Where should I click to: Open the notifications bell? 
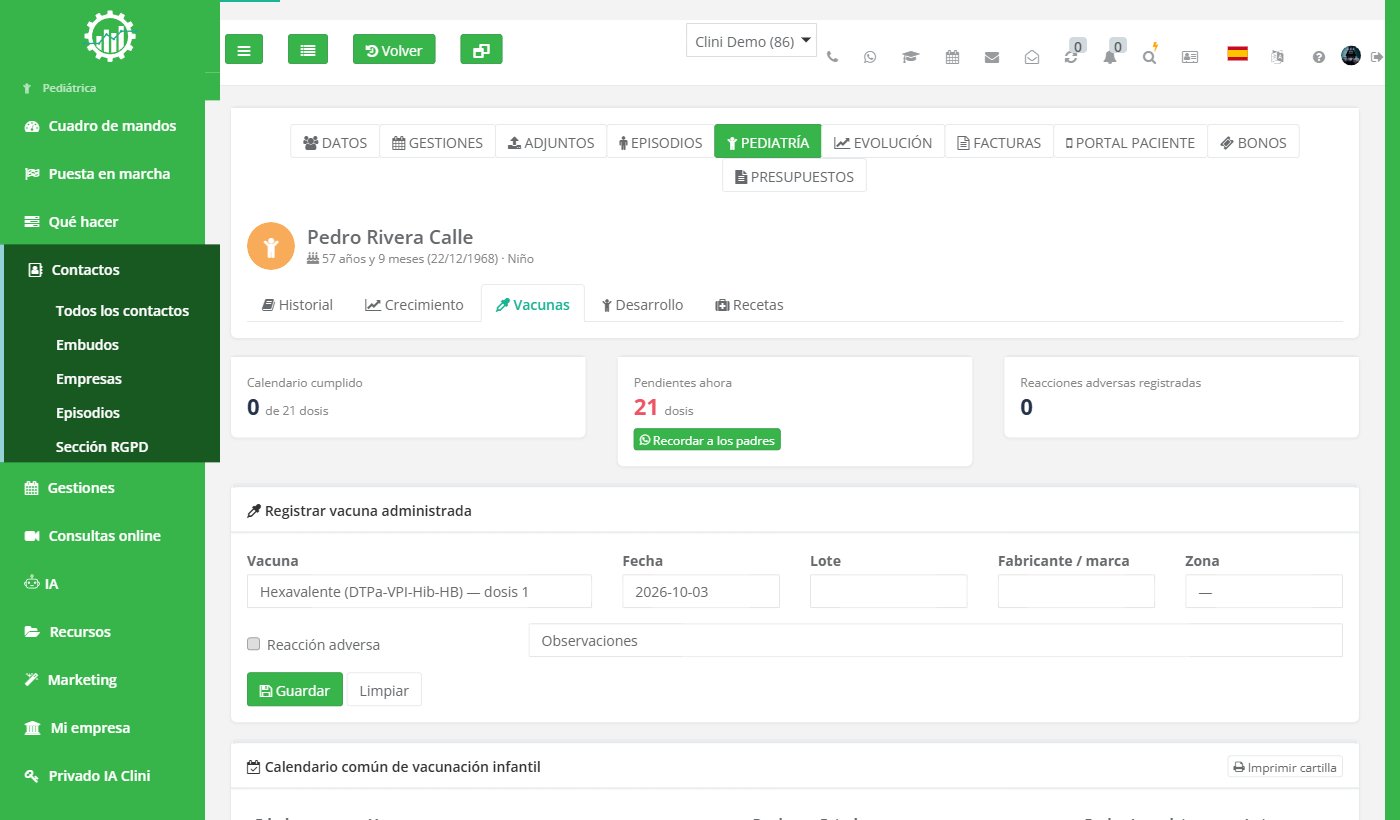click(x=1111, y=55)
